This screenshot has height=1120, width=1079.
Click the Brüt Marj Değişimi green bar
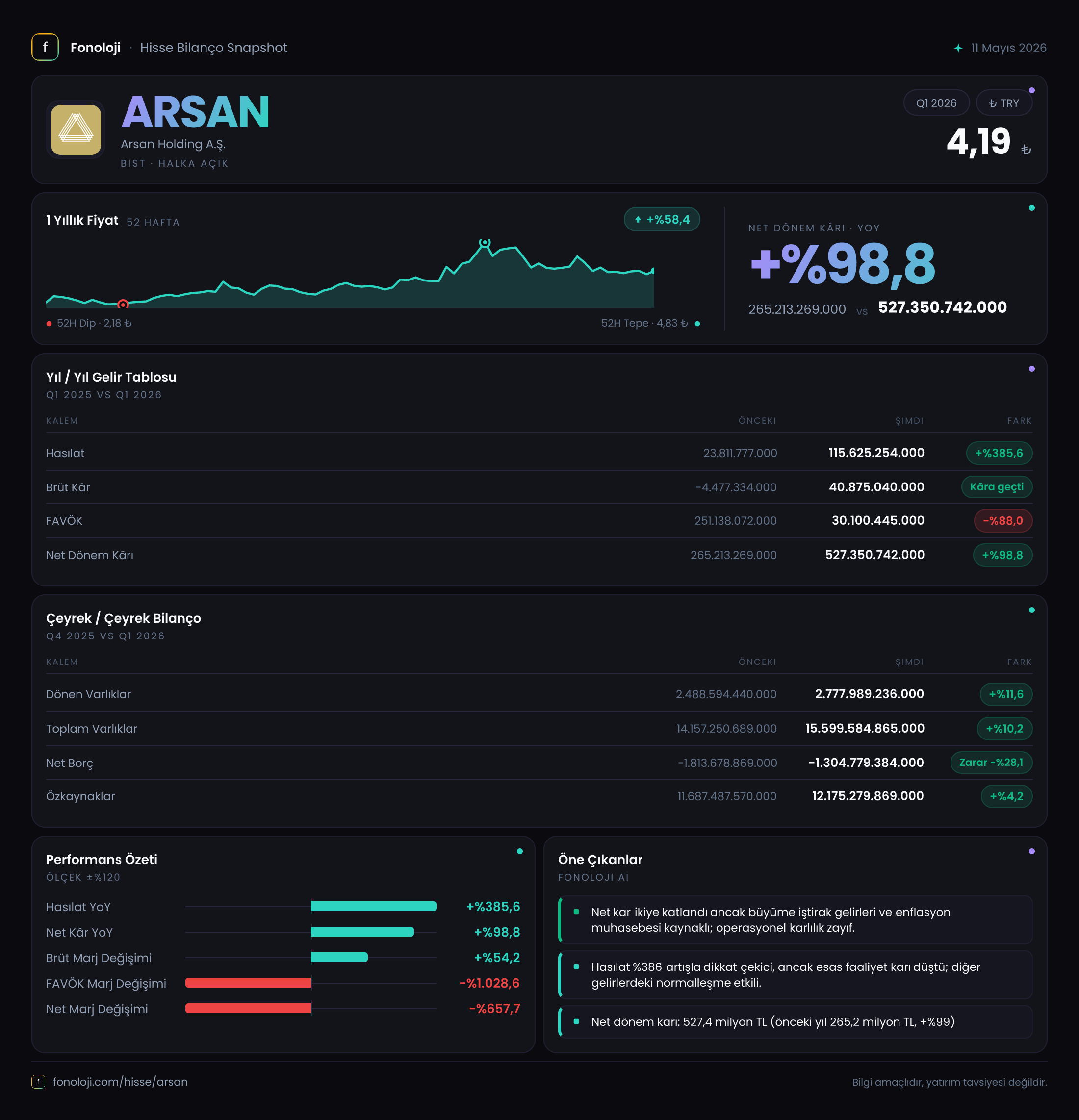point(339,957)
